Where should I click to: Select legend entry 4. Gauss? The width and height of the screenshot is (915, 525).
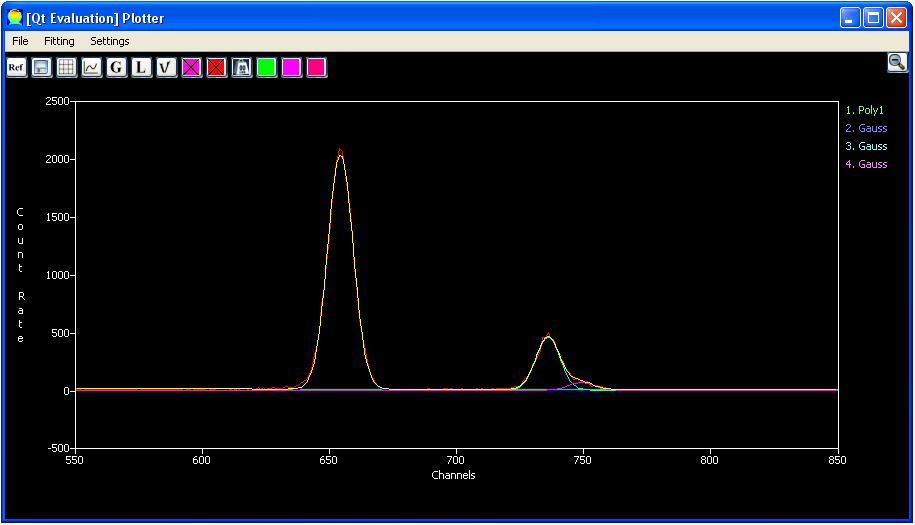tap(867, 164)
